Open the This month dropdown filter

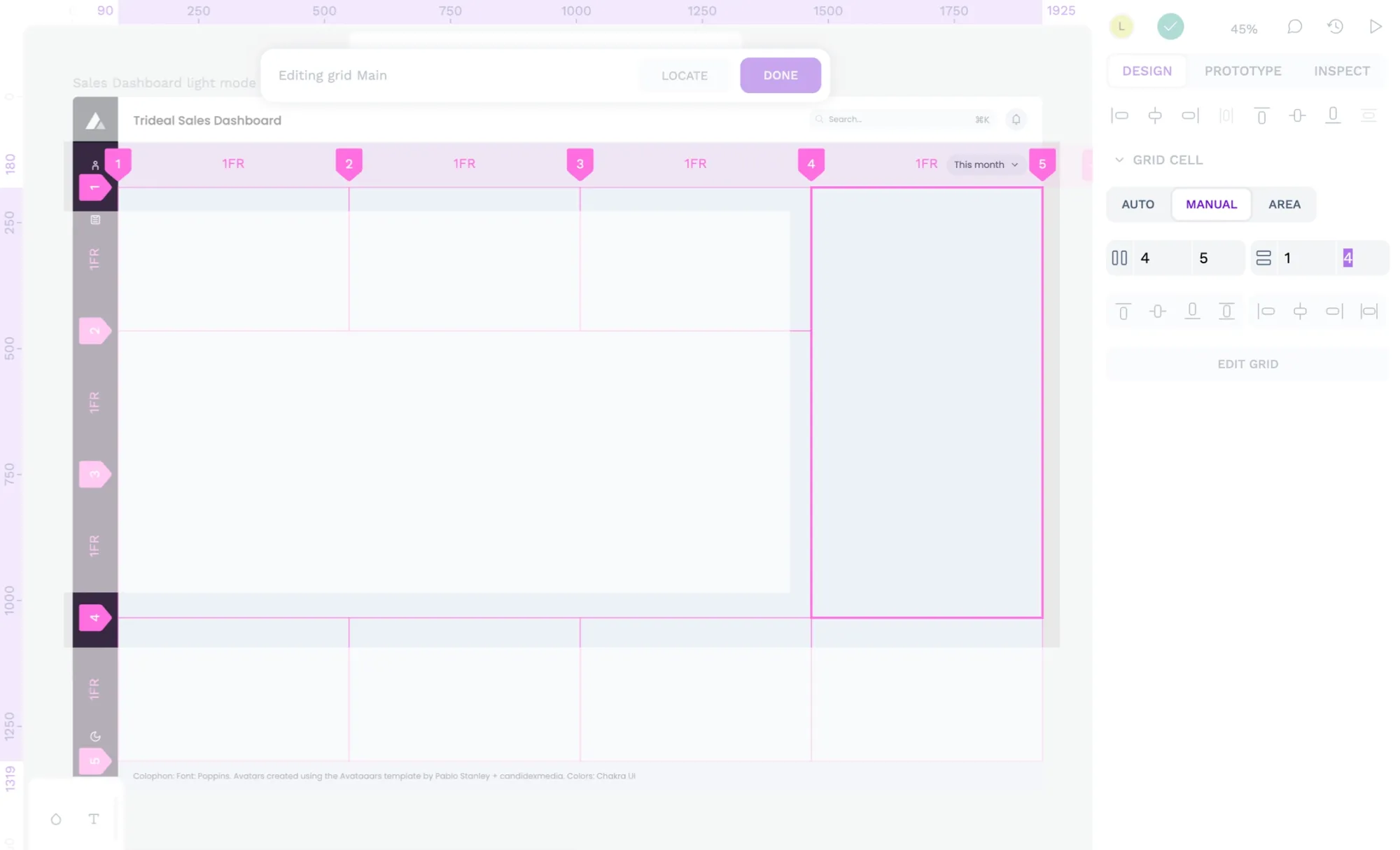pos(984,164)
